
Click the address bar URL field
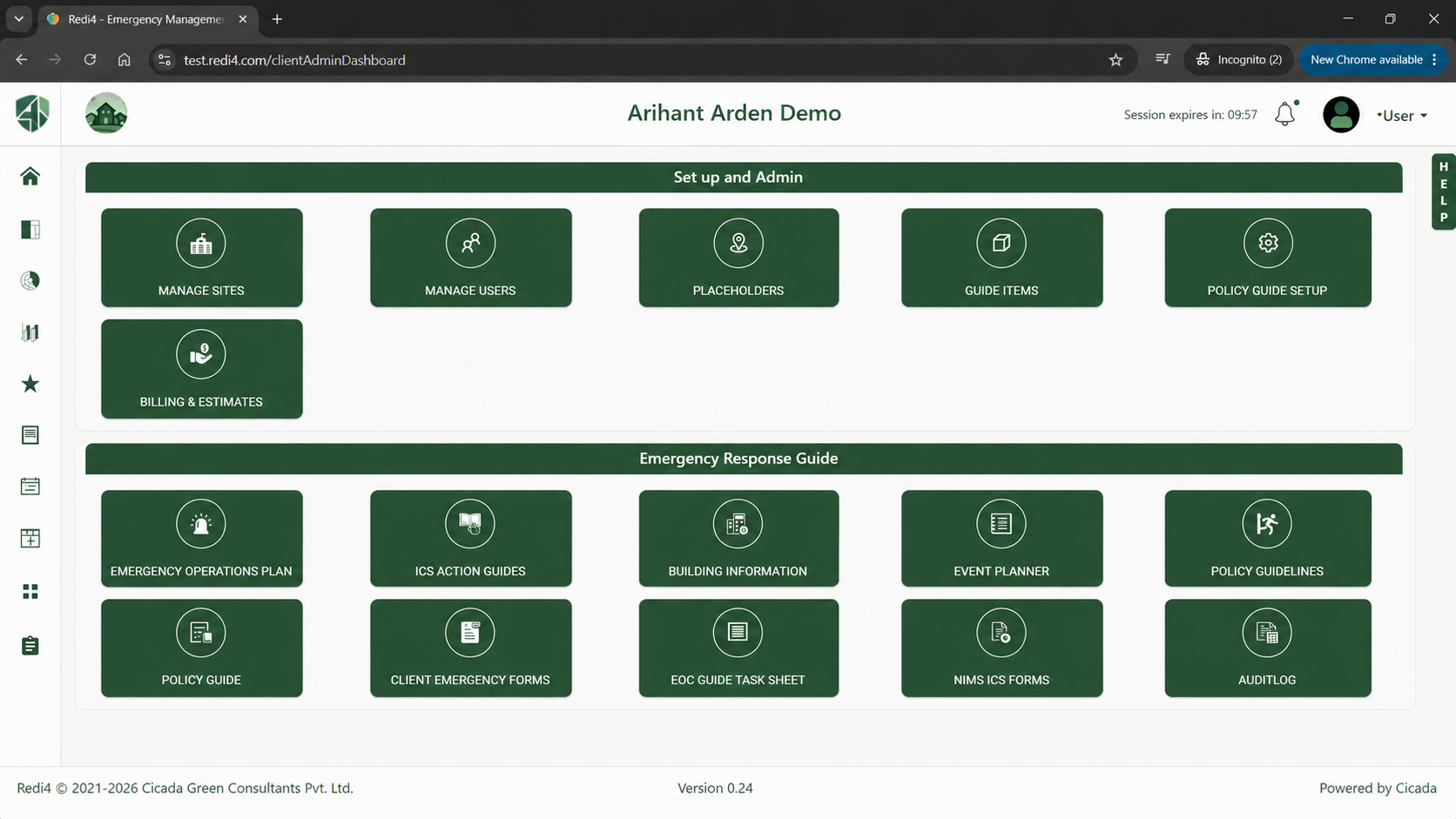click(x=627, y=60)
